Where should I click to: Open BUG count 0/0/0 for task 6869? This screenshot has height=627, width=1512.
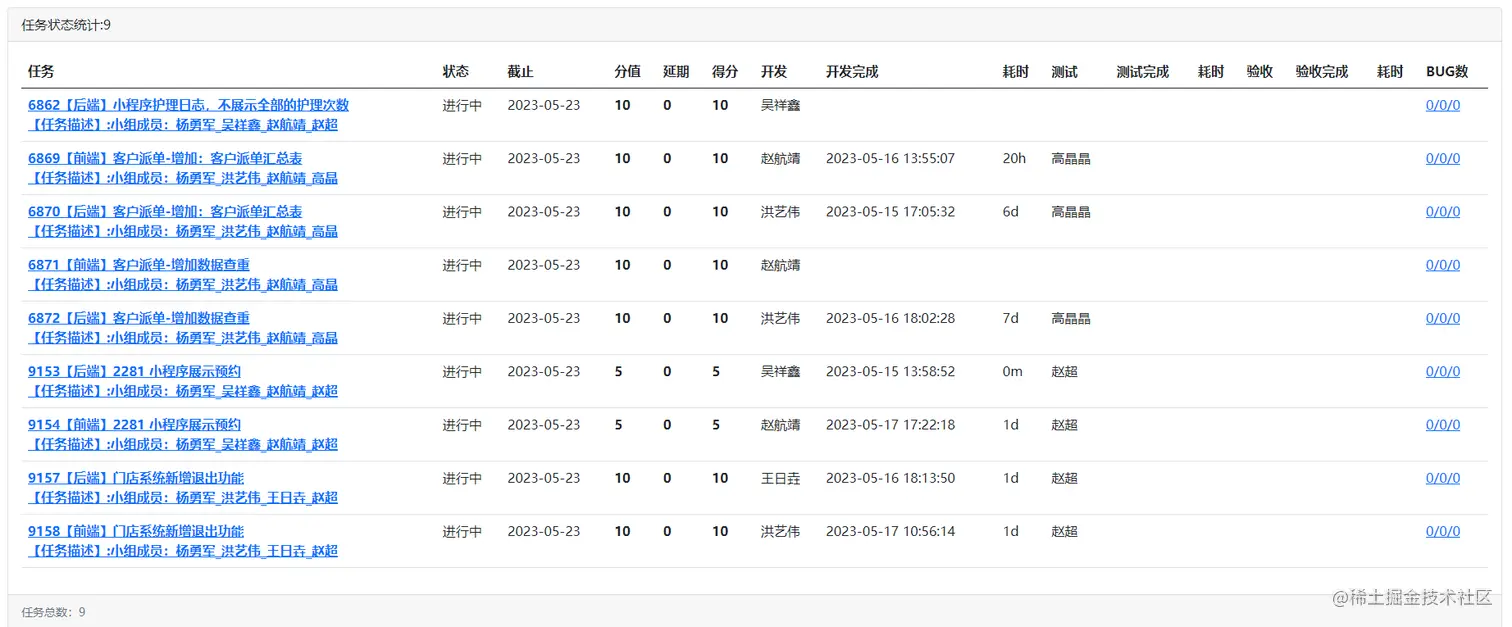tap(1443, 158)
